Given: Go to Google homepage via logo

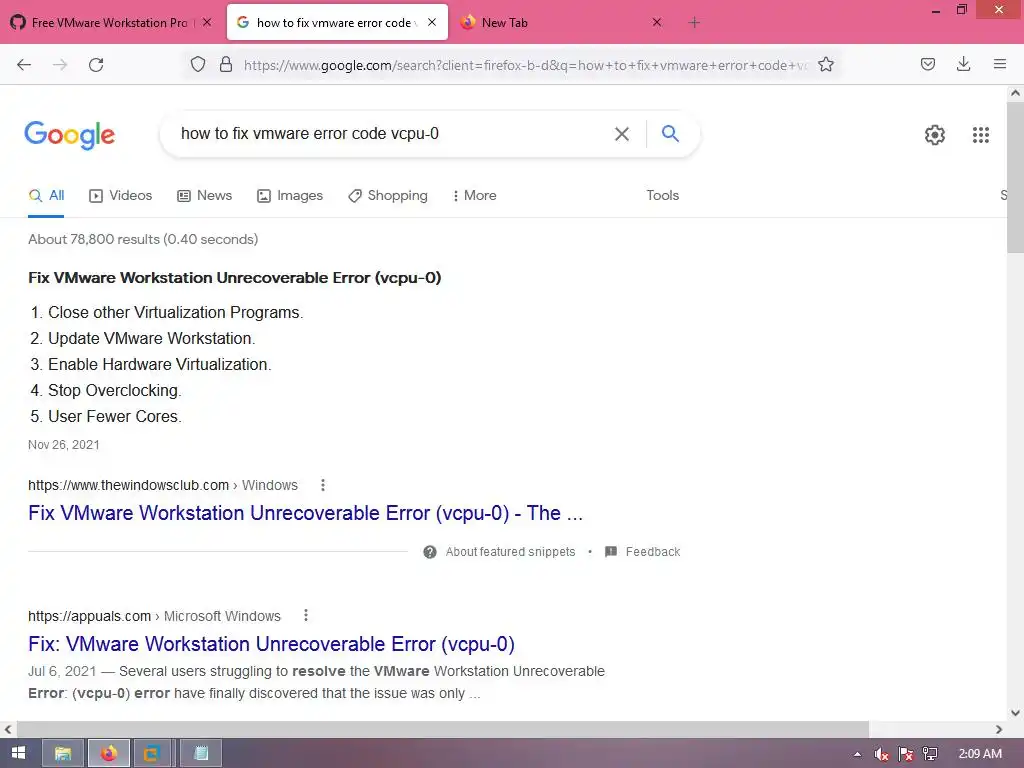Looking at the screenshot, I should pyautogui.click(x=70, y=135).
